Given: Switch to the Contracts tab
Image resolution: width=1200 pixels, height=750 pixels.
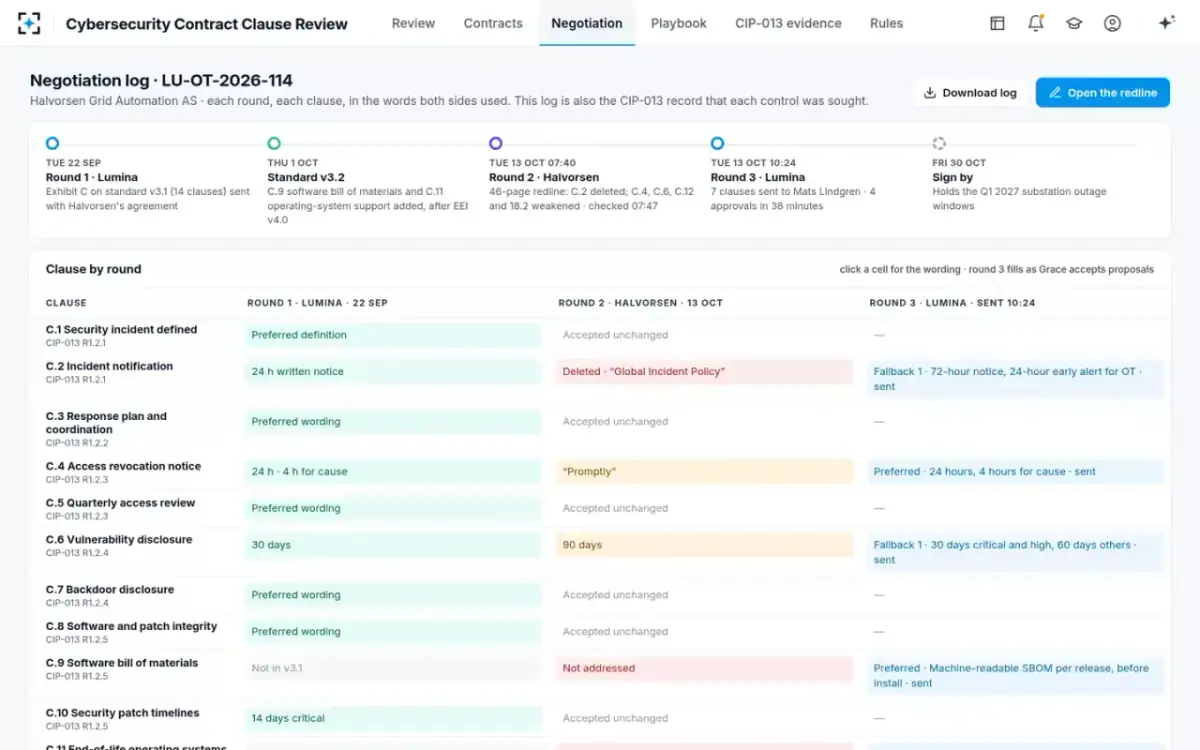Looking at the screenshot, I should [493, 23].
